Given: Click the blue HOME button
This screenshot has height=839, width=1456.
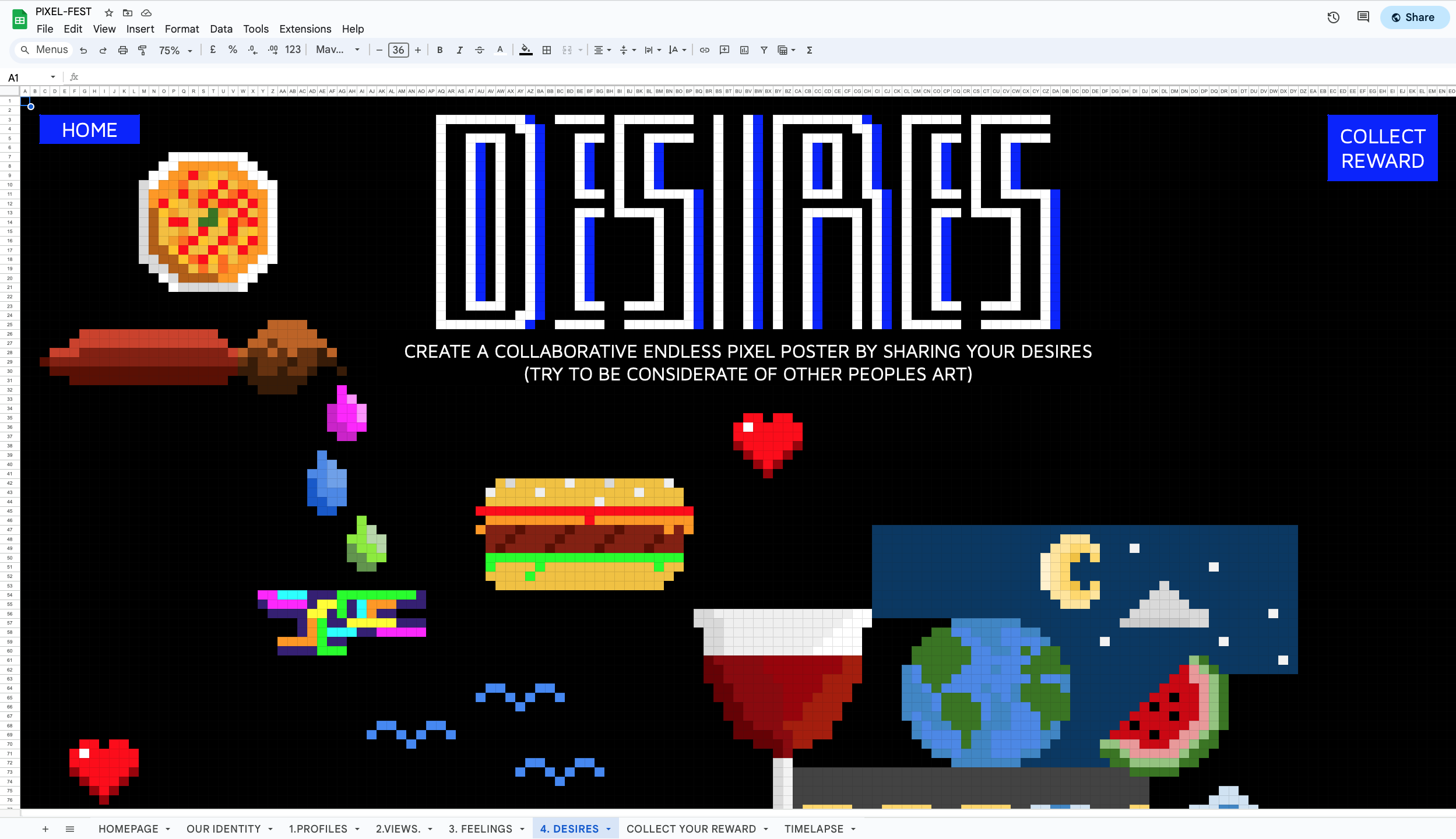Looking at the screenshot, I should click(90, 129).
